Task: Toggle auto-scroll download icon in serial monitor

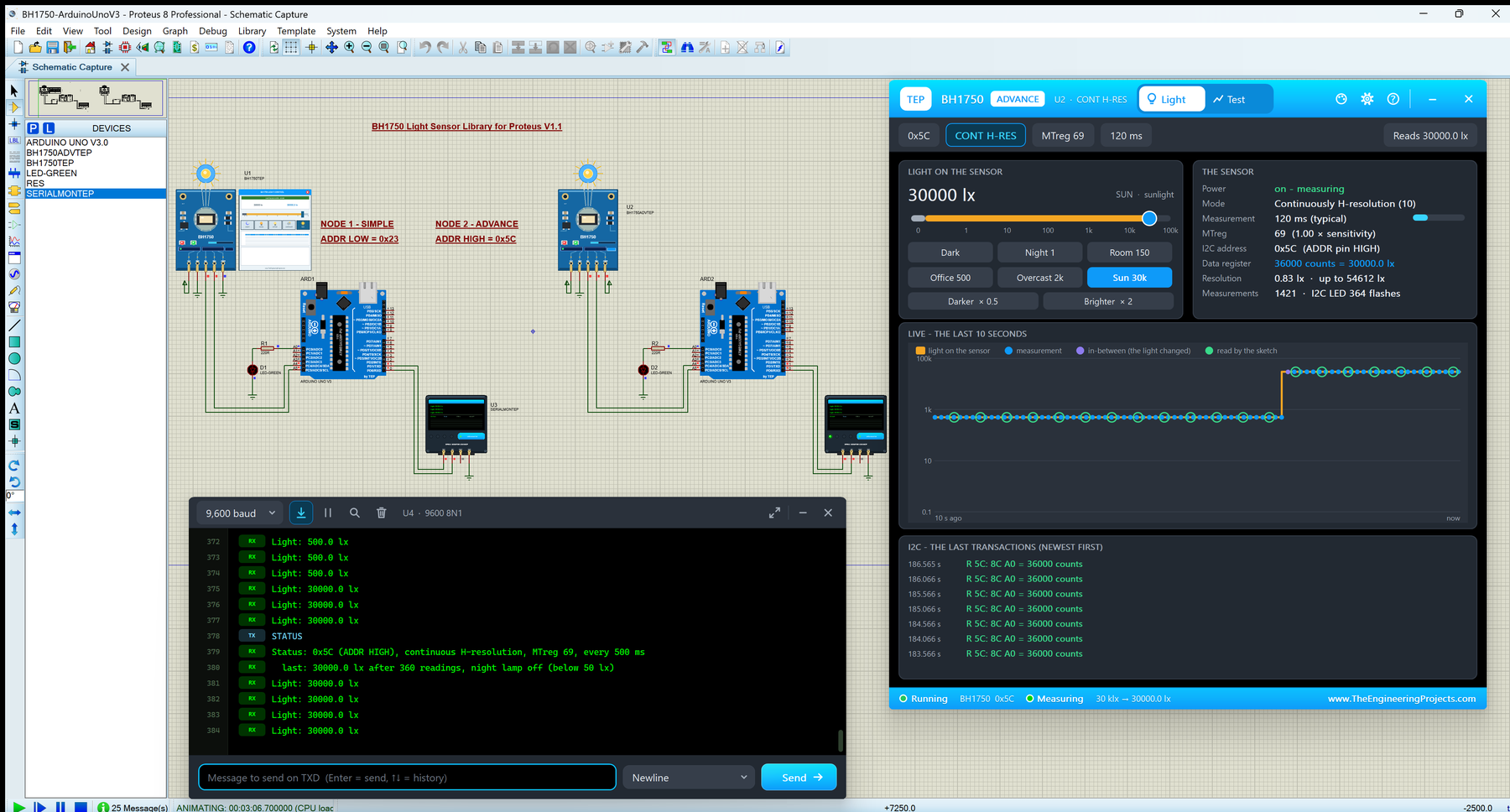Action: 301,513
